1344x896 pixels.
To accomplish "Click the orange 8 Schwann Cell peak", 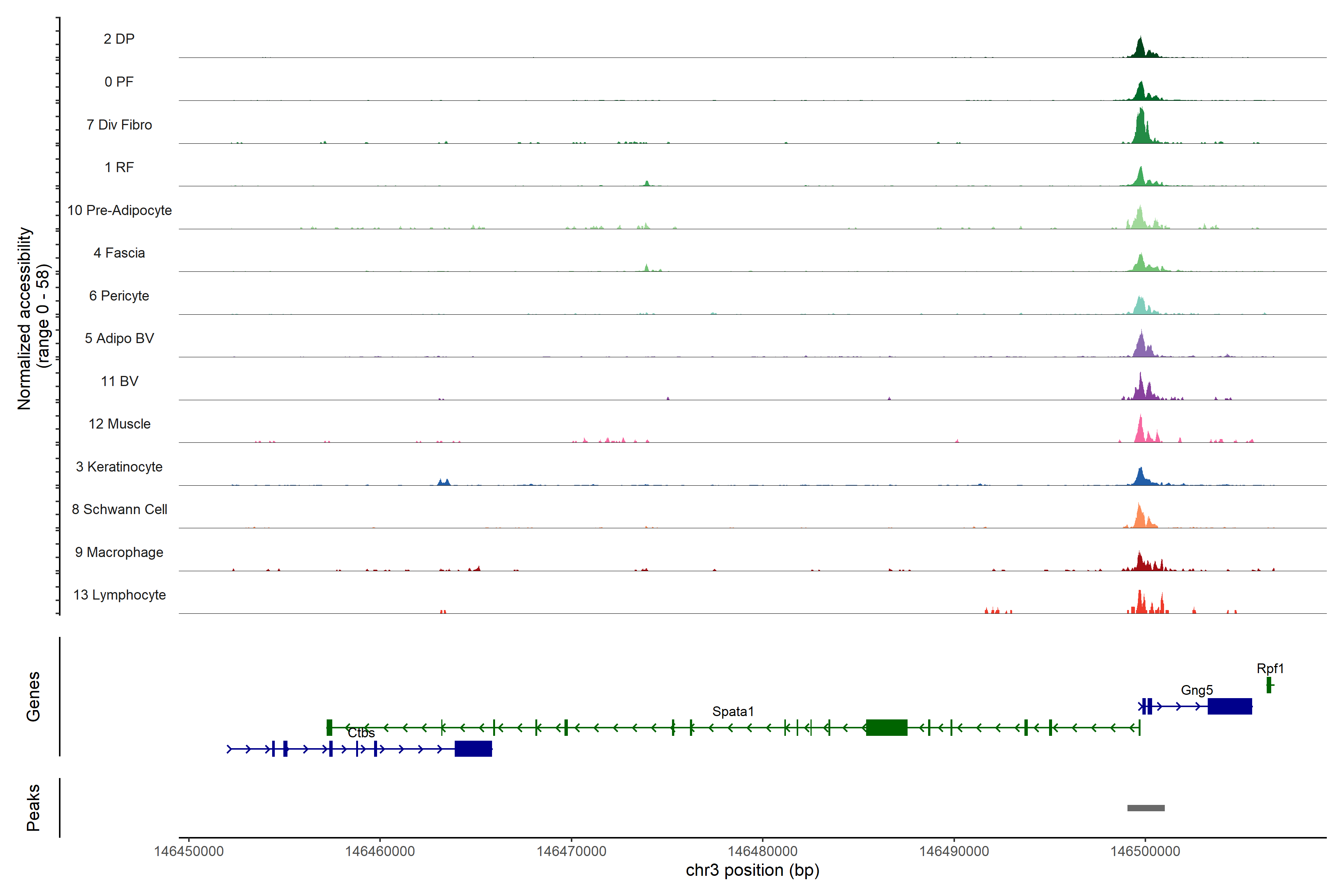I will [1139, 518].
